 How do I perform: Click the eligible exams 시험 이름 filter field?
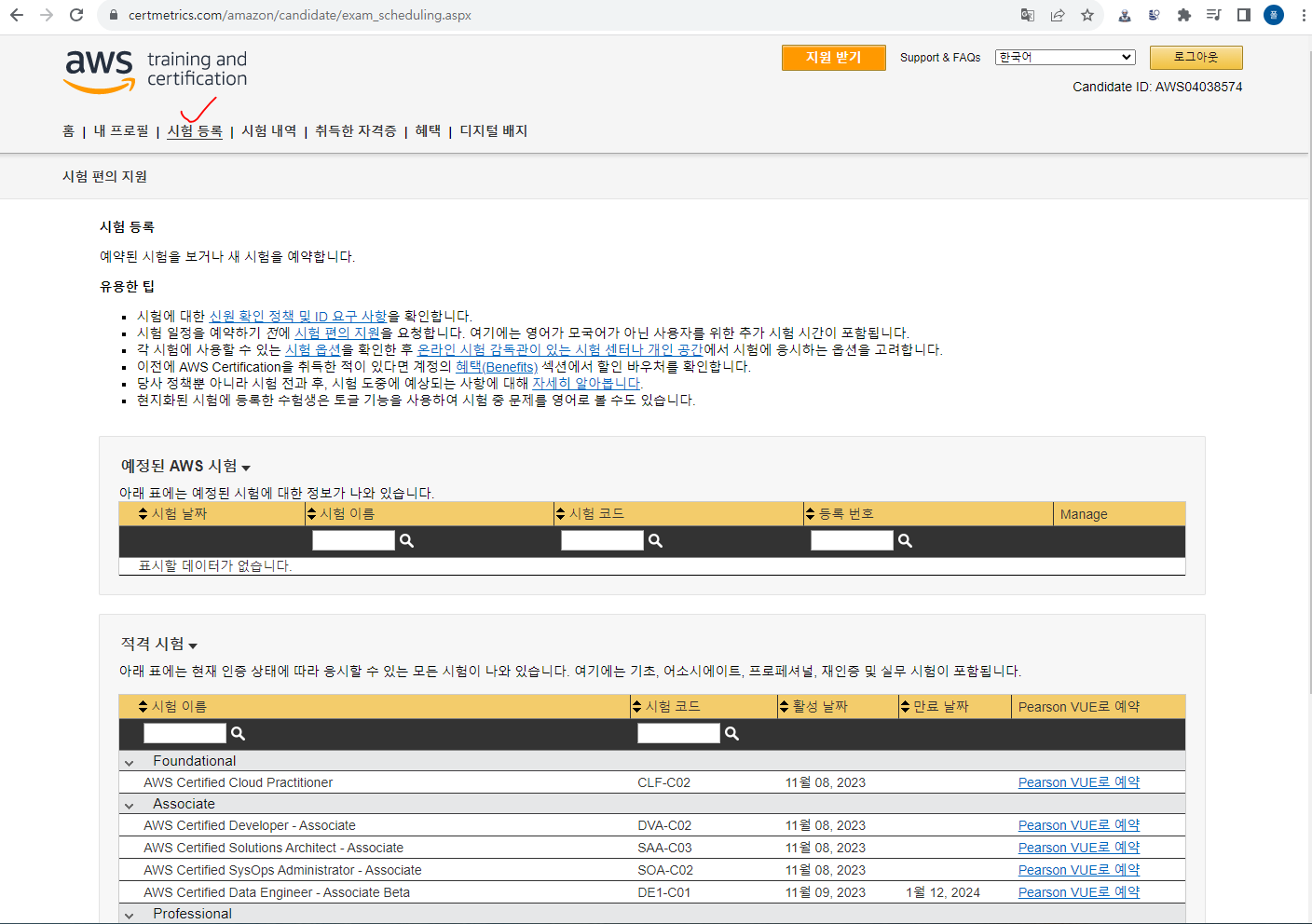(x=184, y=734)
